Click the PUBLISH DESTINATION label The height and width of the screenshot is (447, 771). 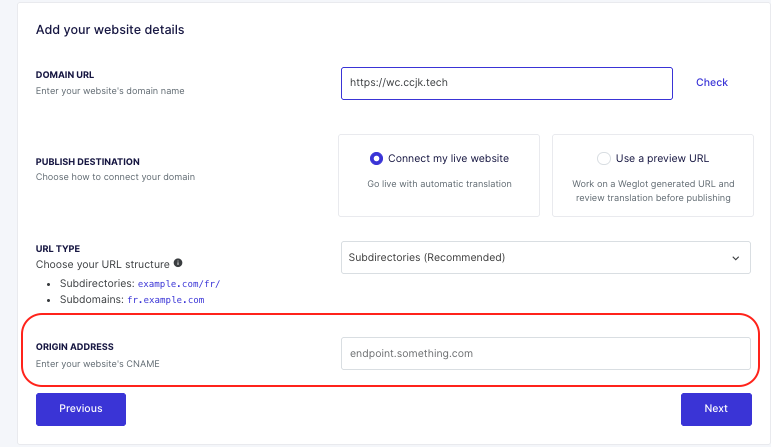[88, 162]
